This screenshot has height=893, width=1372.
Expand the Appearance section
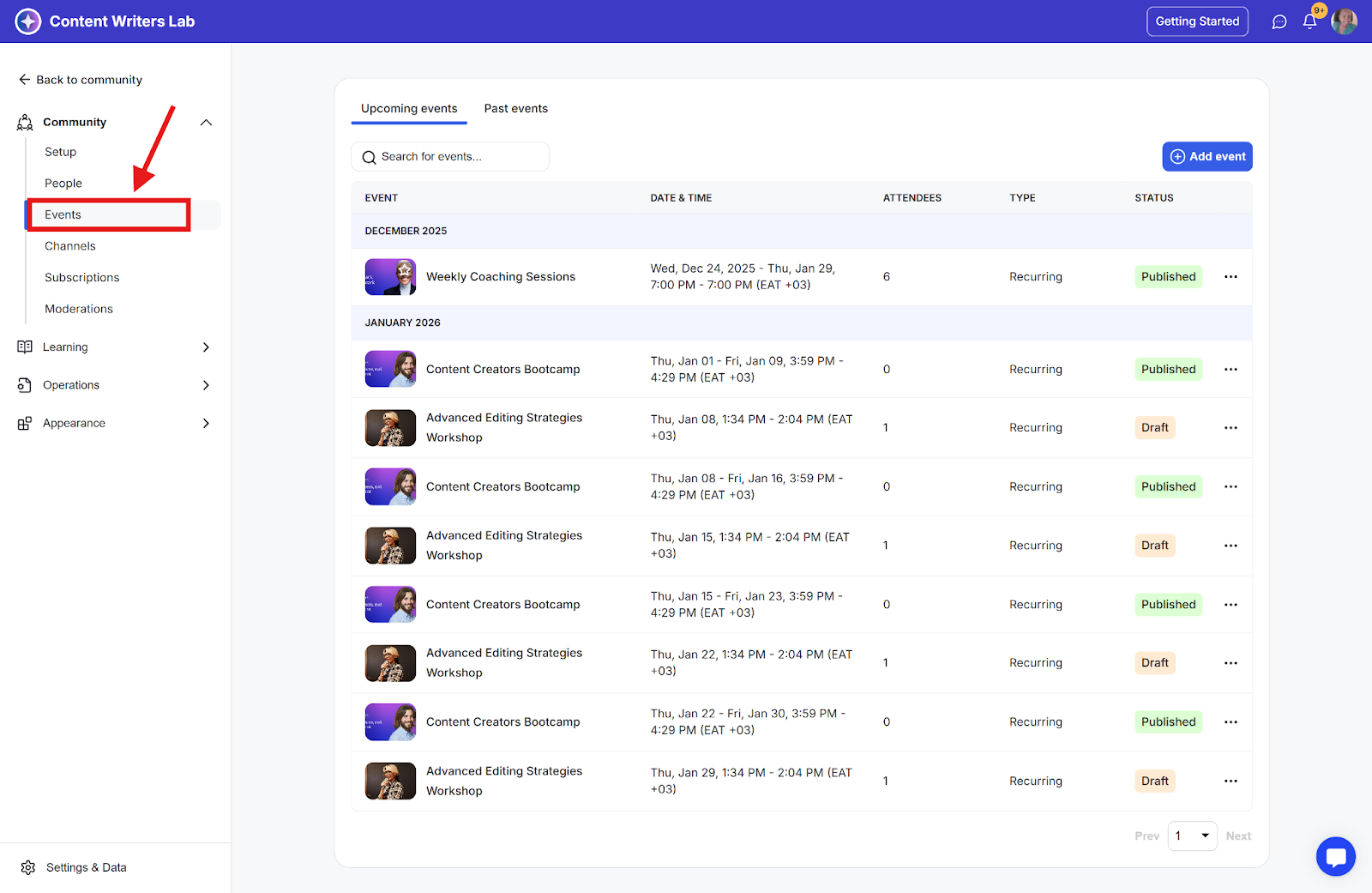click(206, 423)
